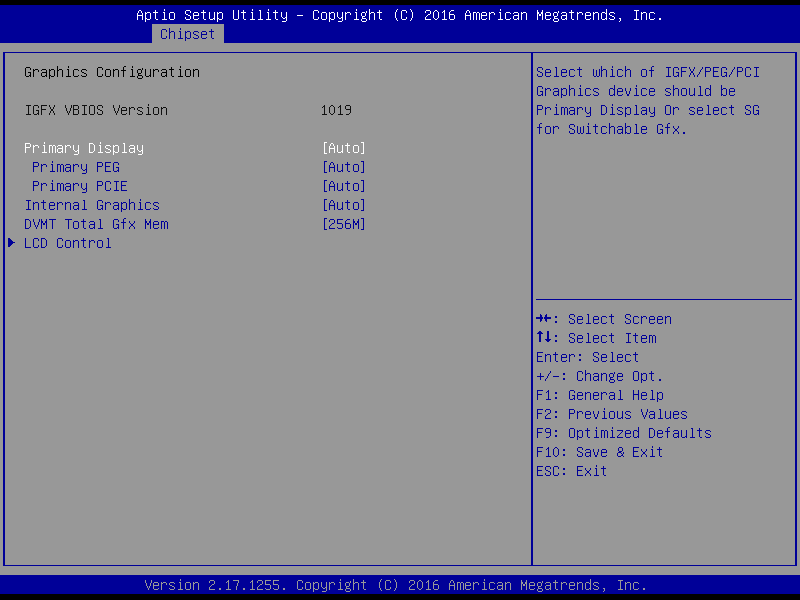This screenshot has height=600, width=800.
Task: Click the F9: Optimized Defaults hint
Action: pyautogui.click(x=624, y=433)
